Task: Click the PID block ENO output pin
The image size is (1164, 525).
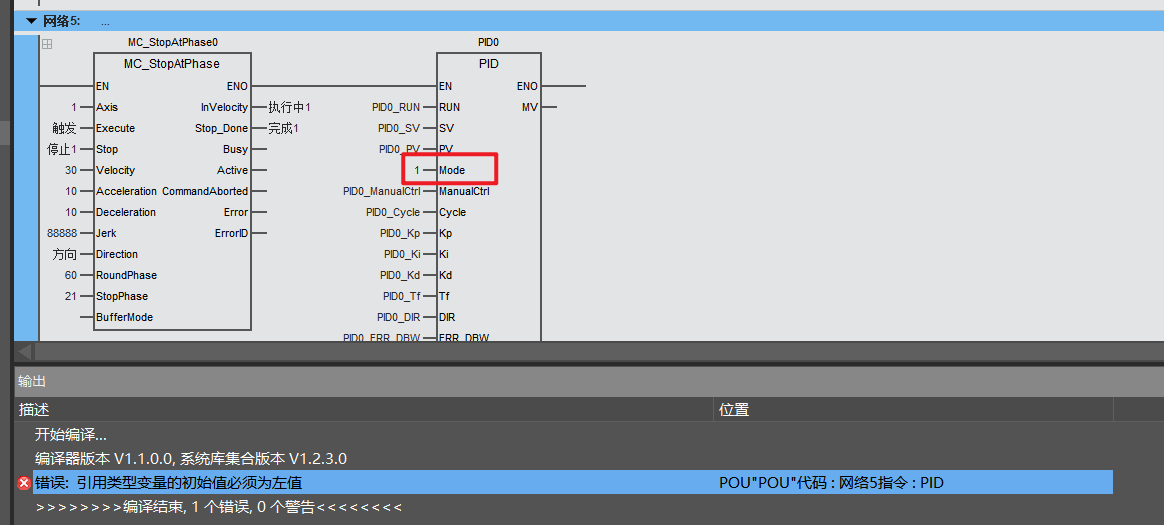Action: (x=527, y=86)
